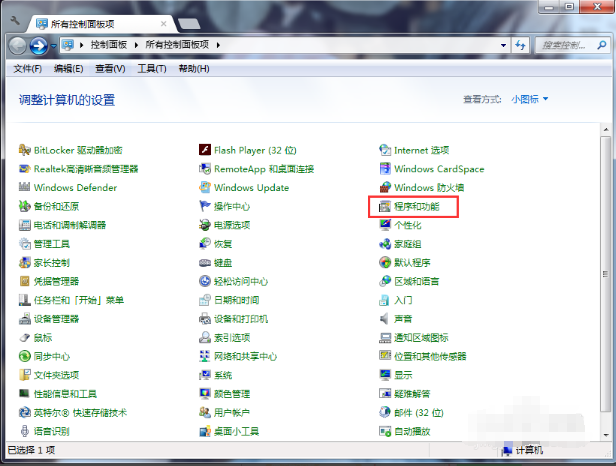Open the Internet 选项 icon
Viewport: 616px width, 466px height.
point(385,150)
